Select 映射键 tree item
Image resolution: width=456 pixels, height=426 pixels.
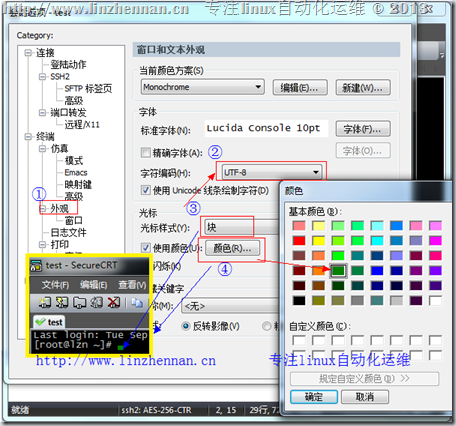click(x=78, y=184)
